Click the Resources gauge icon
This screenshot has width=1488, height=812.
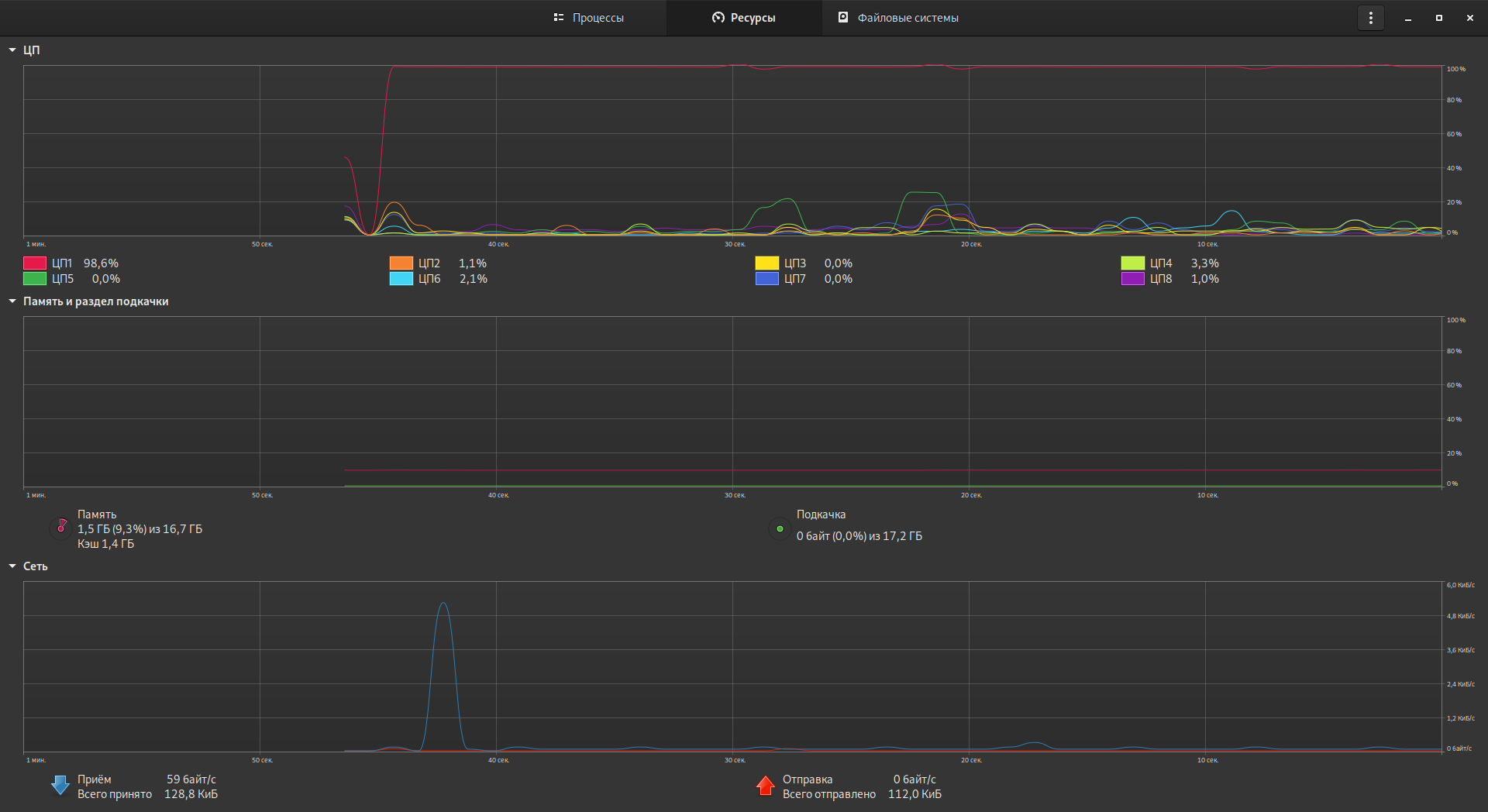(718, 17)
